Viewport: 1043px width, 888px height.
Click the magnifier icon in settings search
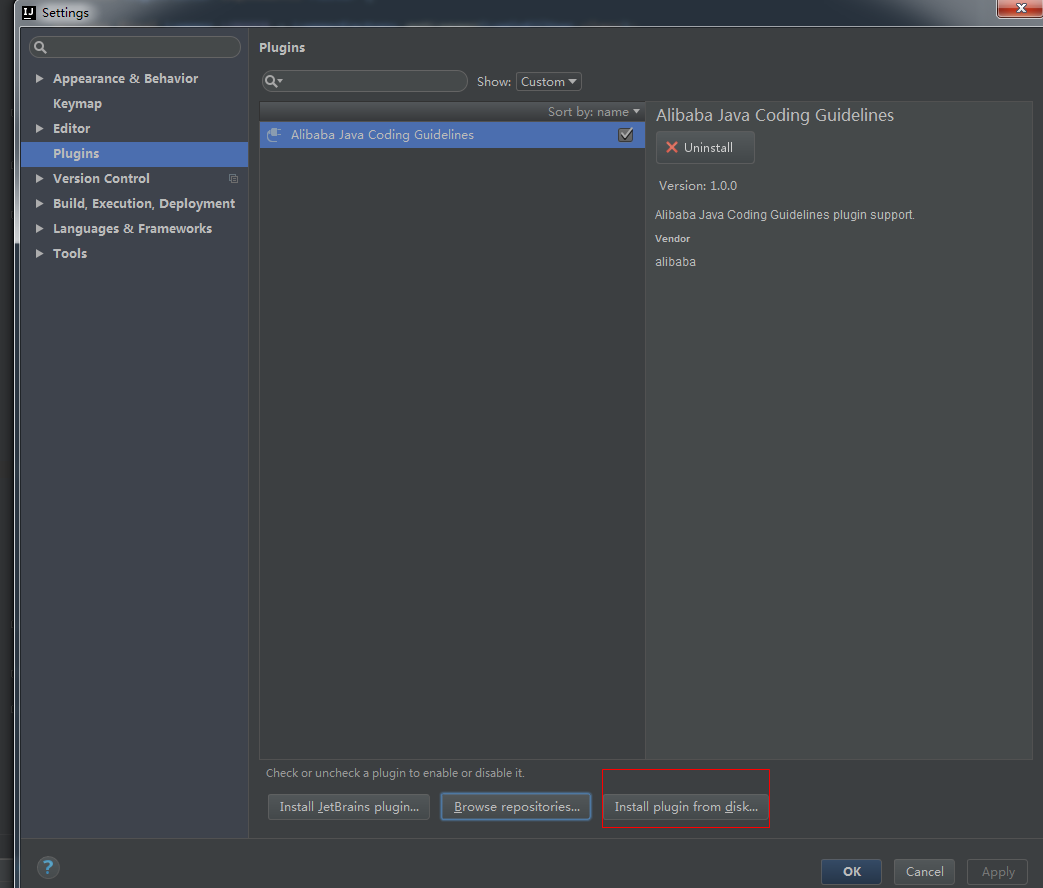tap(41, 47)
